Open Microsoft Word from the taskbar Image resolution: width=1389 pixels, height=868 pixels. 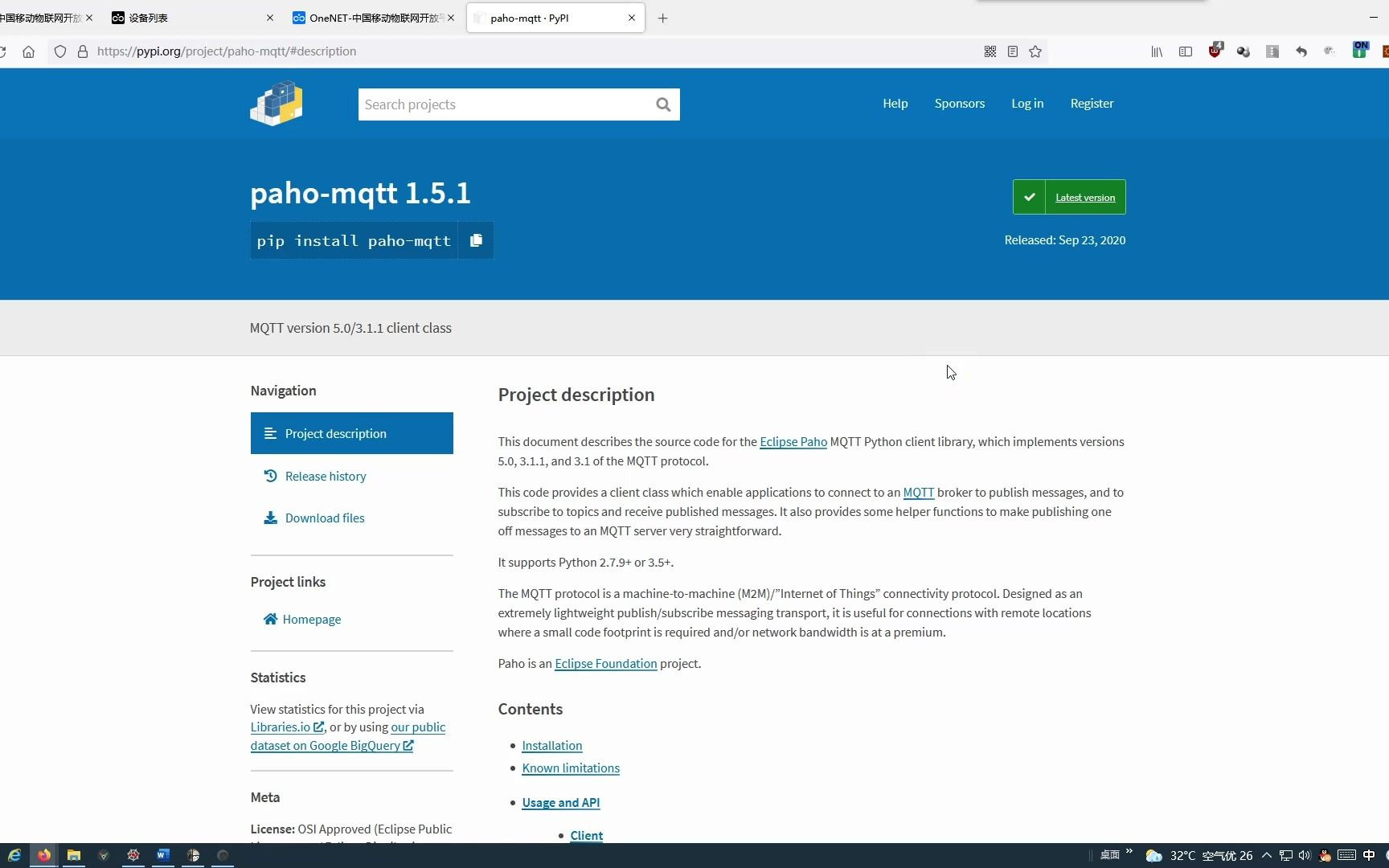pyautogui.click(x=163, y=855)
